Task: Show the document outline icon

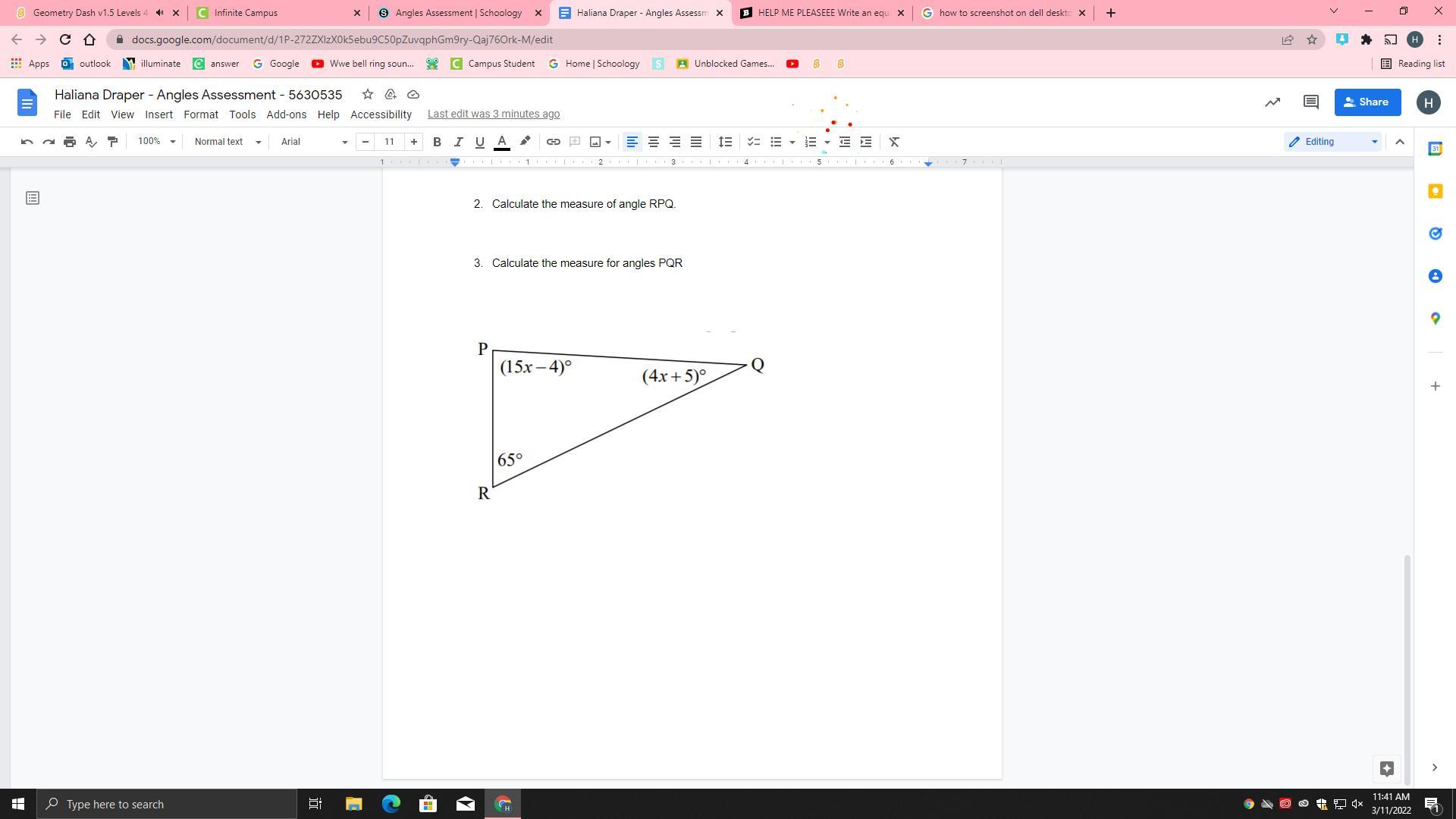Action: point(32,198)
